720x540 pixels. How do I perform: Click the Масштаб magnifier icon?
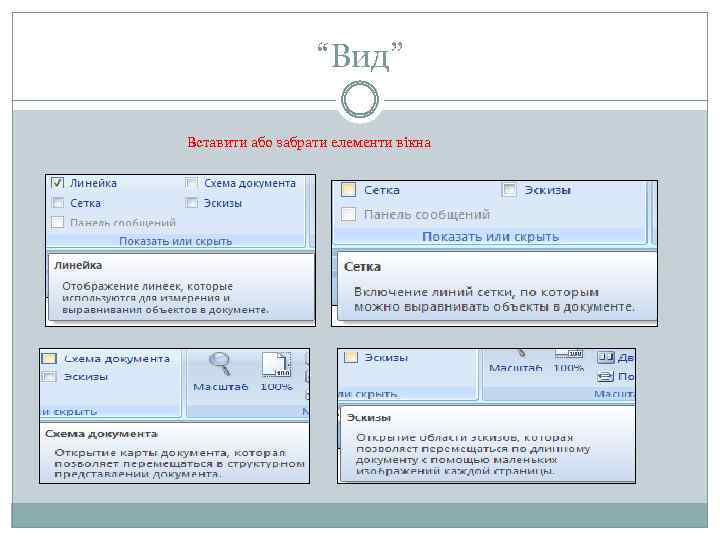(x=220, y=364)
